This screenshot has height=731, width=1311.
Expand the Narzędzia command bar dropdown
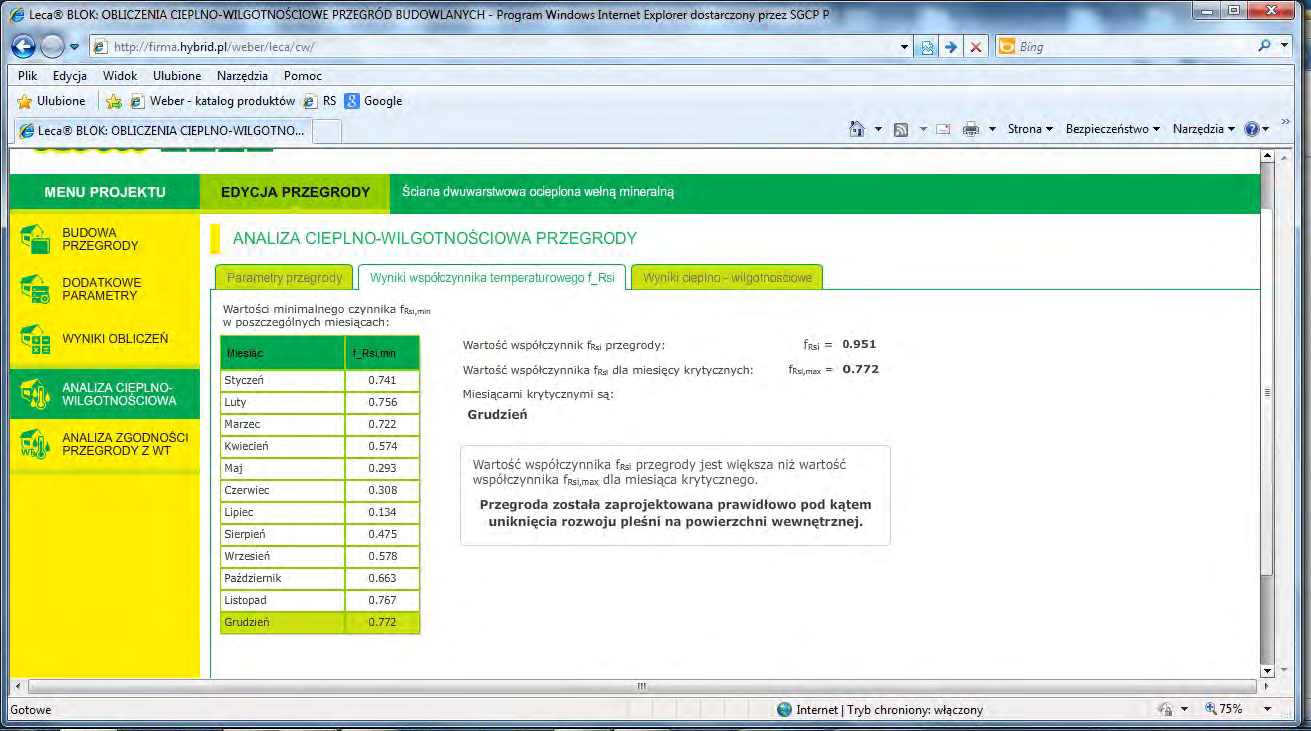(x=1204, y=129)
